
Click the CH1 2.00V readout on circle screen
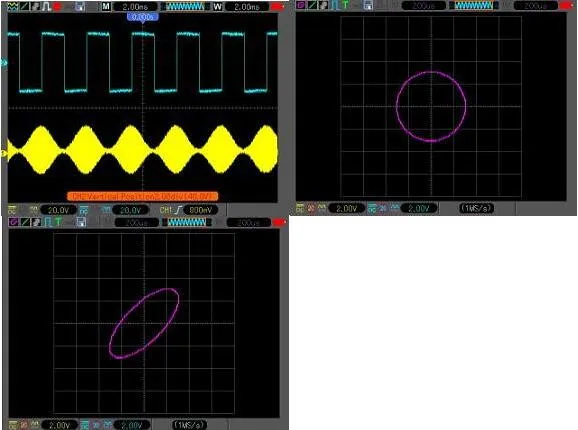tap(347, 209)
